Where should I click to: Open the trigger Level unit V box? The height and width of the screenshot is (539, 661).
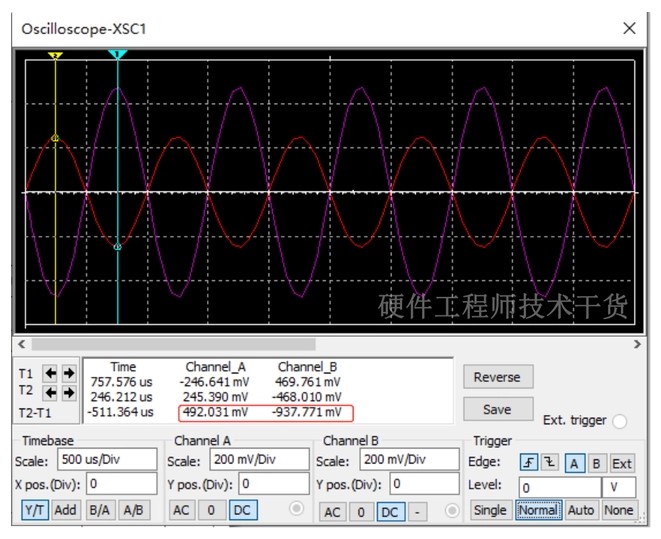point(618,488)
